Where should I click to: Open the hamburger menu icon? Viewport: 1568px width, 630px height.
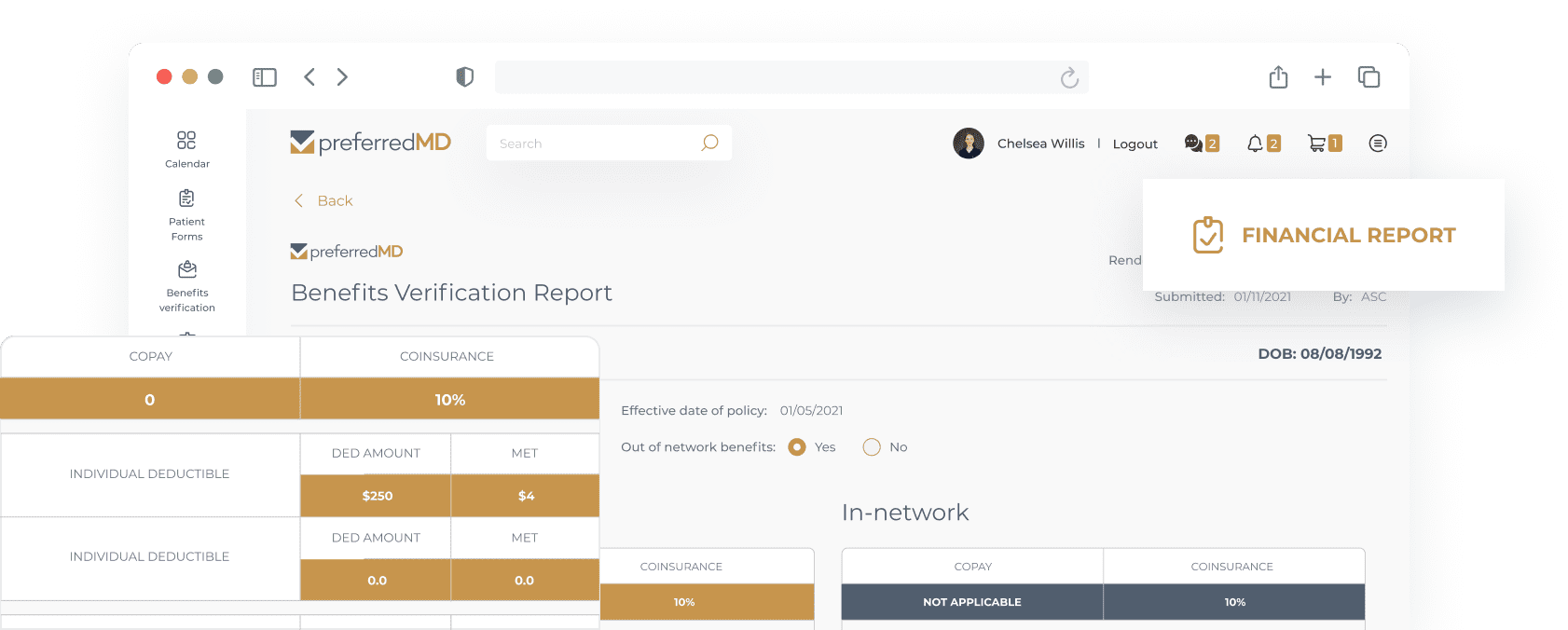coord(1377,144)
